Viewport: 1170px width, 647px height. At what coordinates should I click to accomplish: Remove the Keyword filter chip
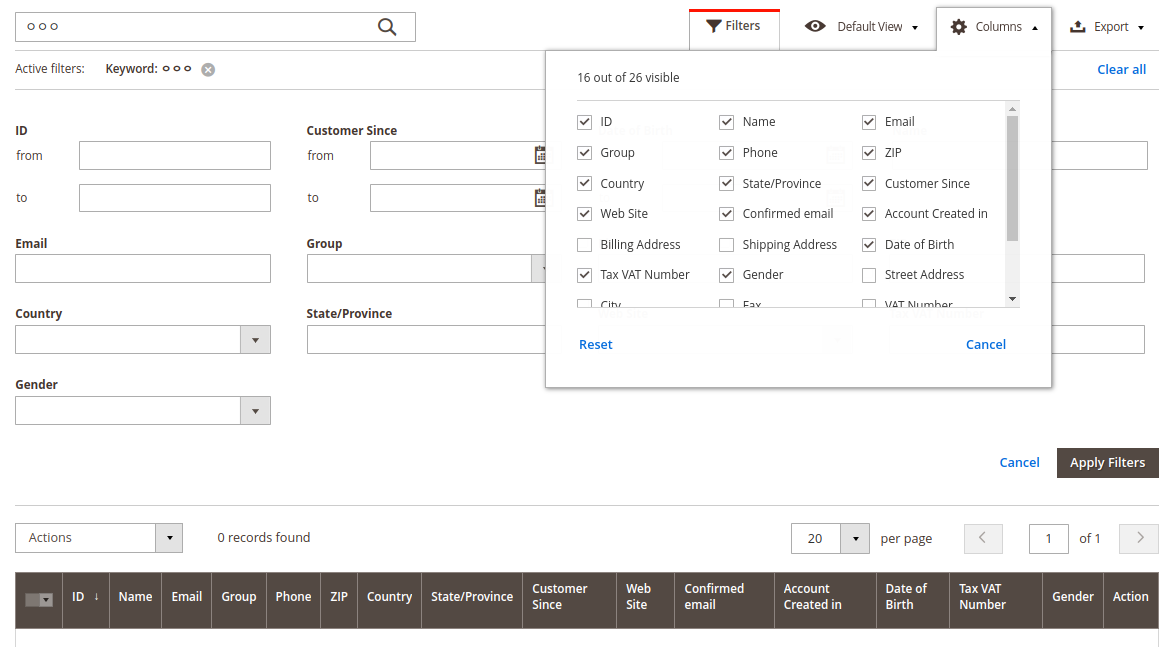(x=208, y=69)
